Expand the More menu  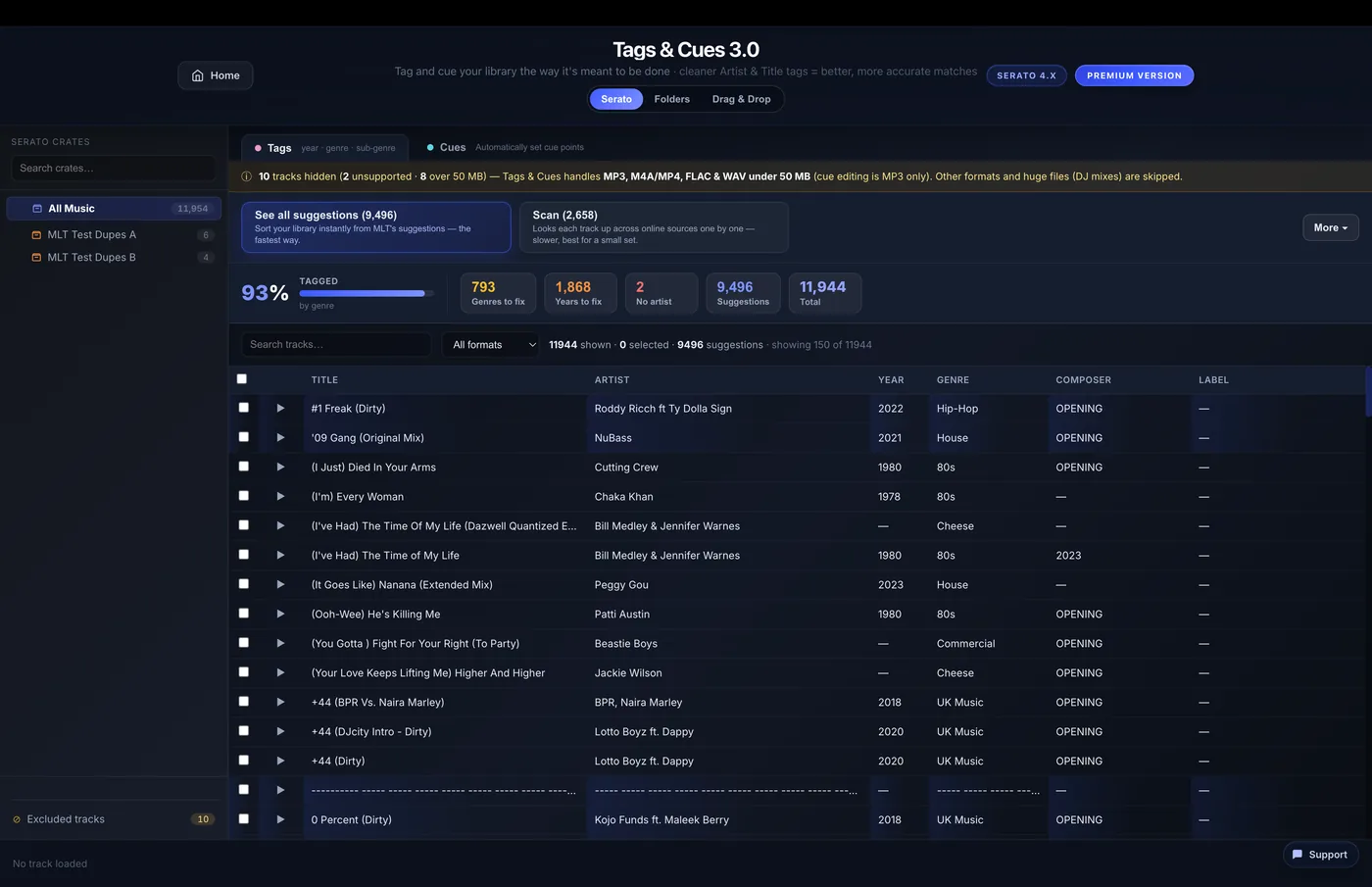point(1331,227)
